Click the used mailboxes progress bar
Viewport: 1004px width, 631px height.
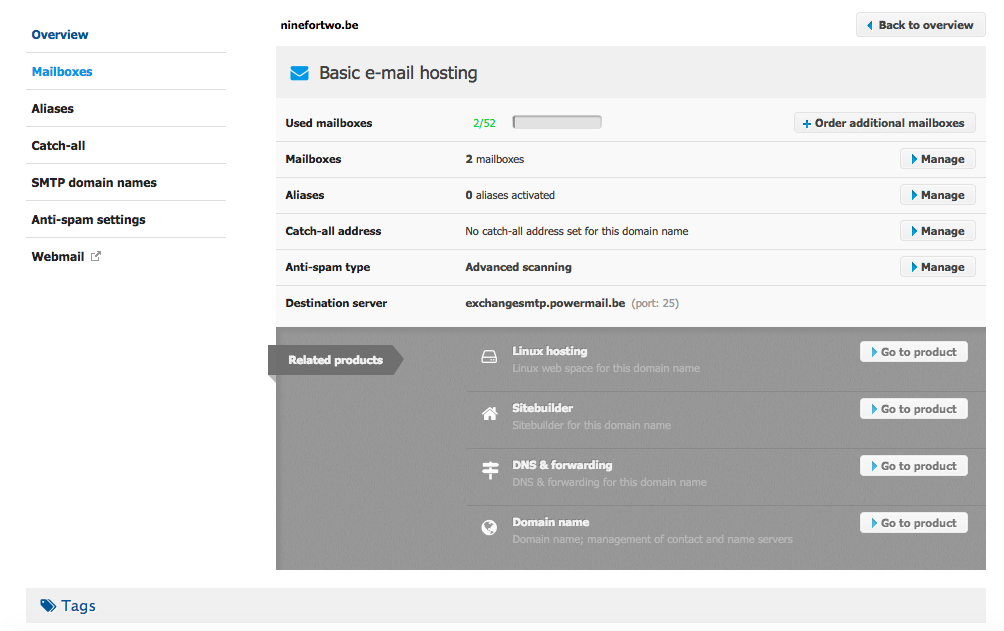pos(557,123)
